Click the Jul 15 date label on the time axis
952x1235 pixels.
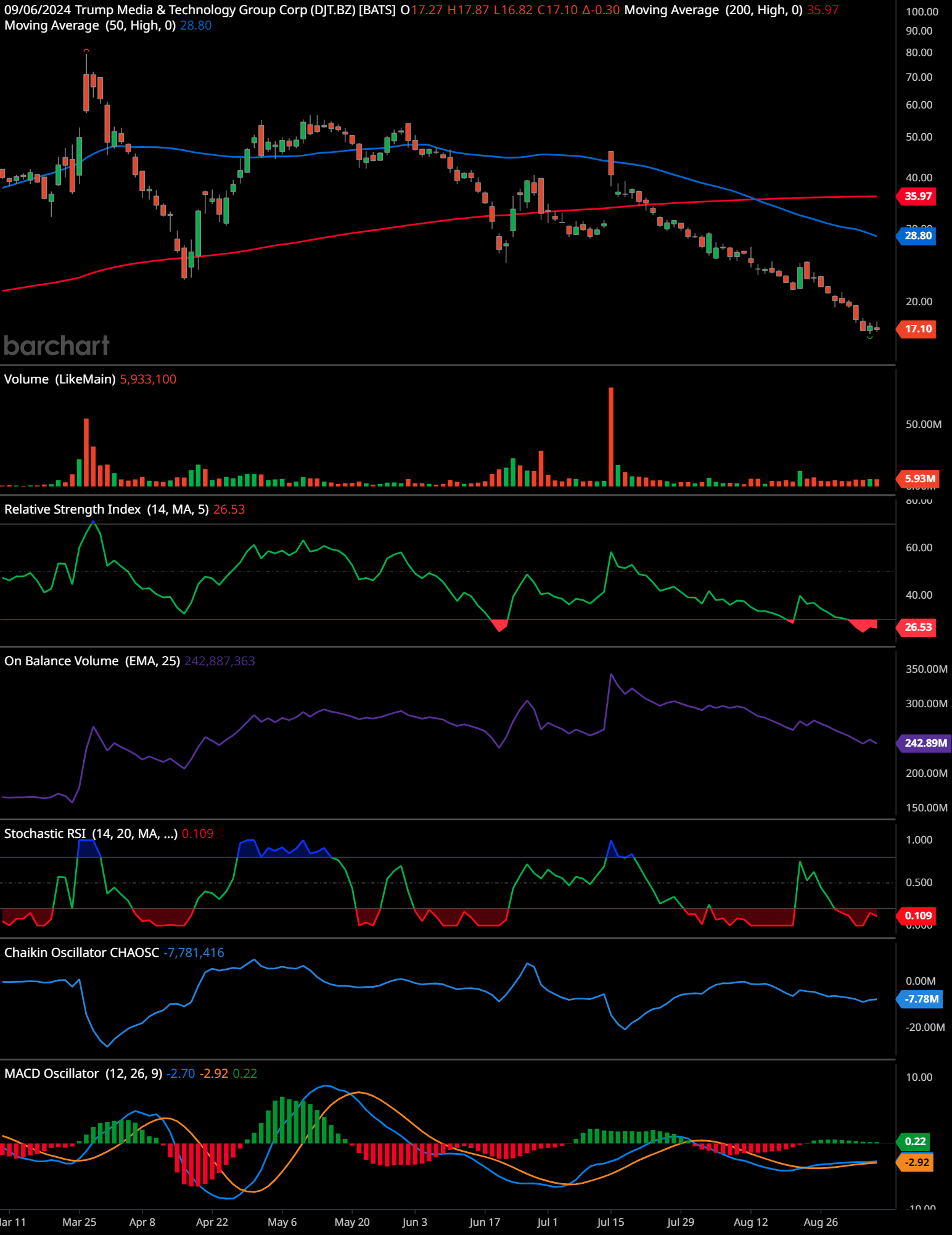coord(610,1222)
